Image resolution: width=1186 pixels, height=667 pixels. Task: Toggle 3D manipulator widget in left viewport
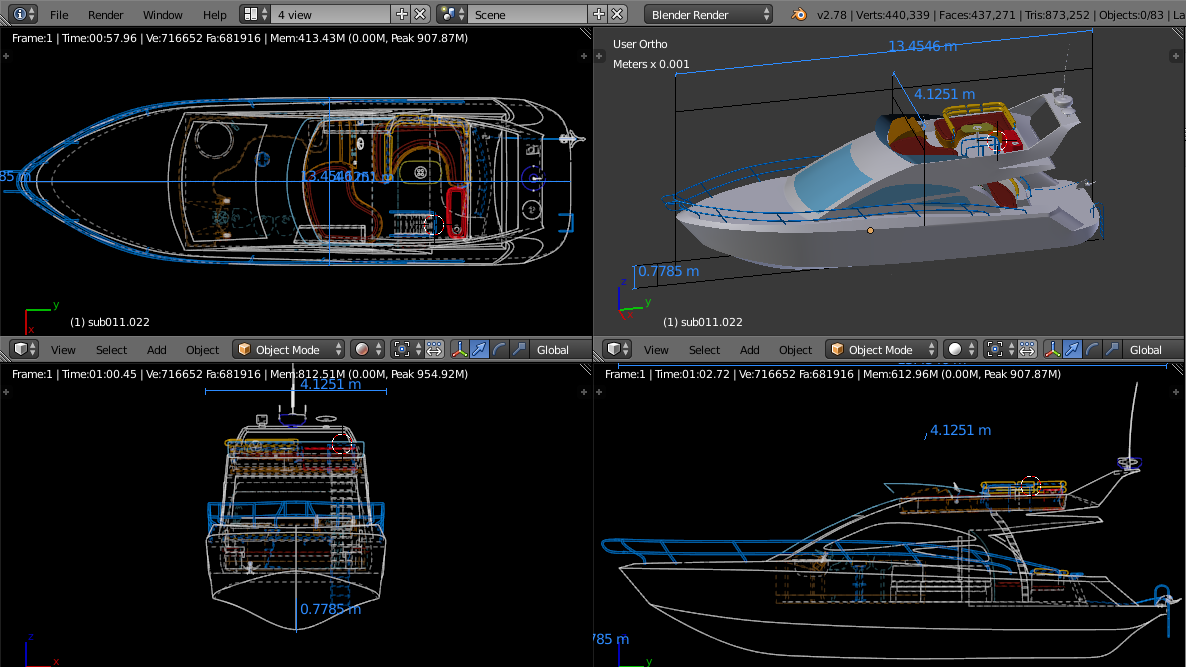click(459, 349)
